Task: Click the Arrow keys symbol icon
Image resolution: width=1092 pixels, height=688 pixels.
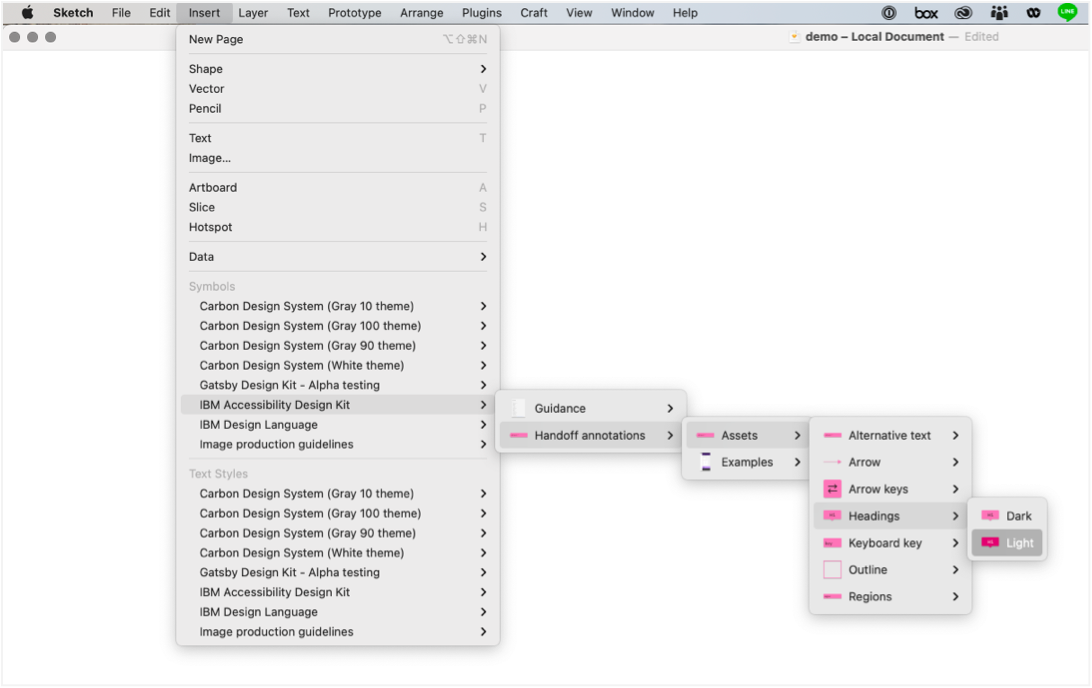Action: tap(832, 489)
